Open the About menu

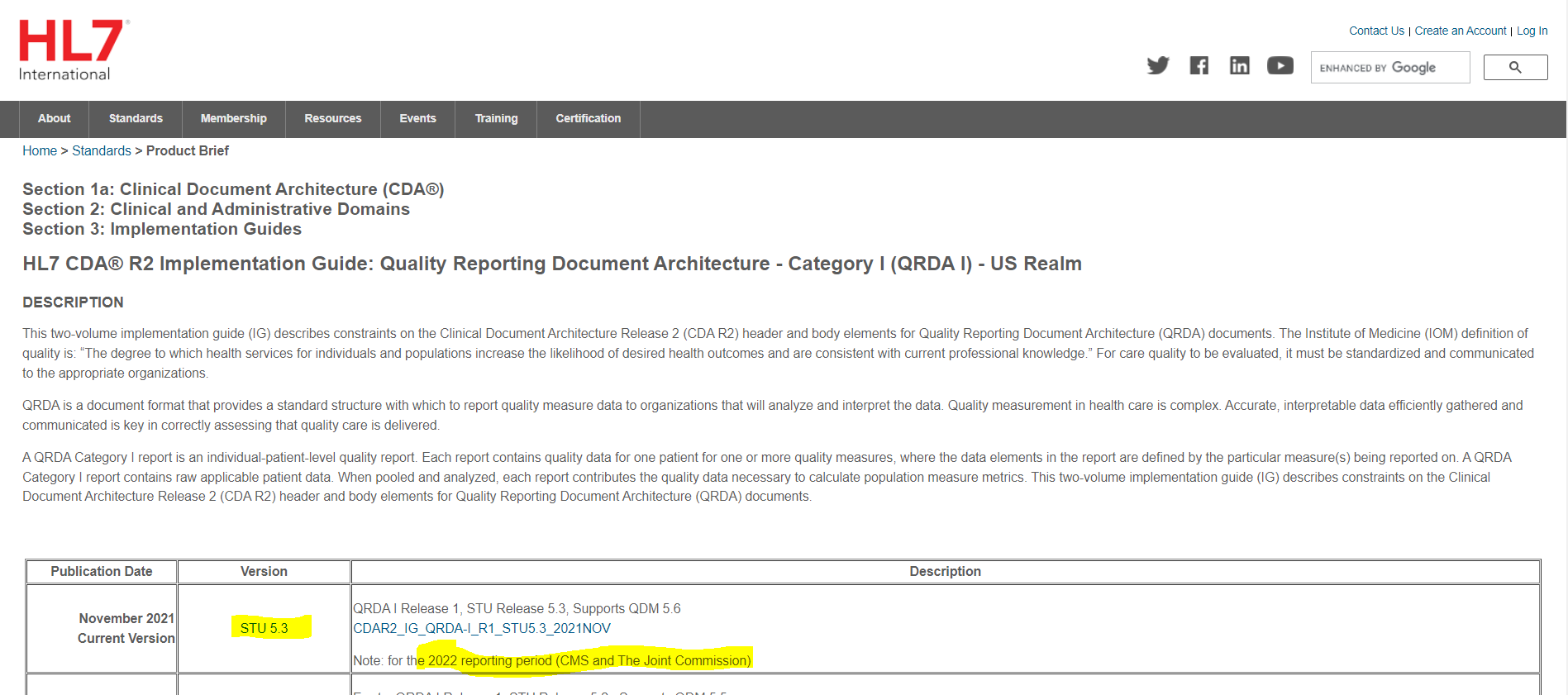[x=55, y=119]
